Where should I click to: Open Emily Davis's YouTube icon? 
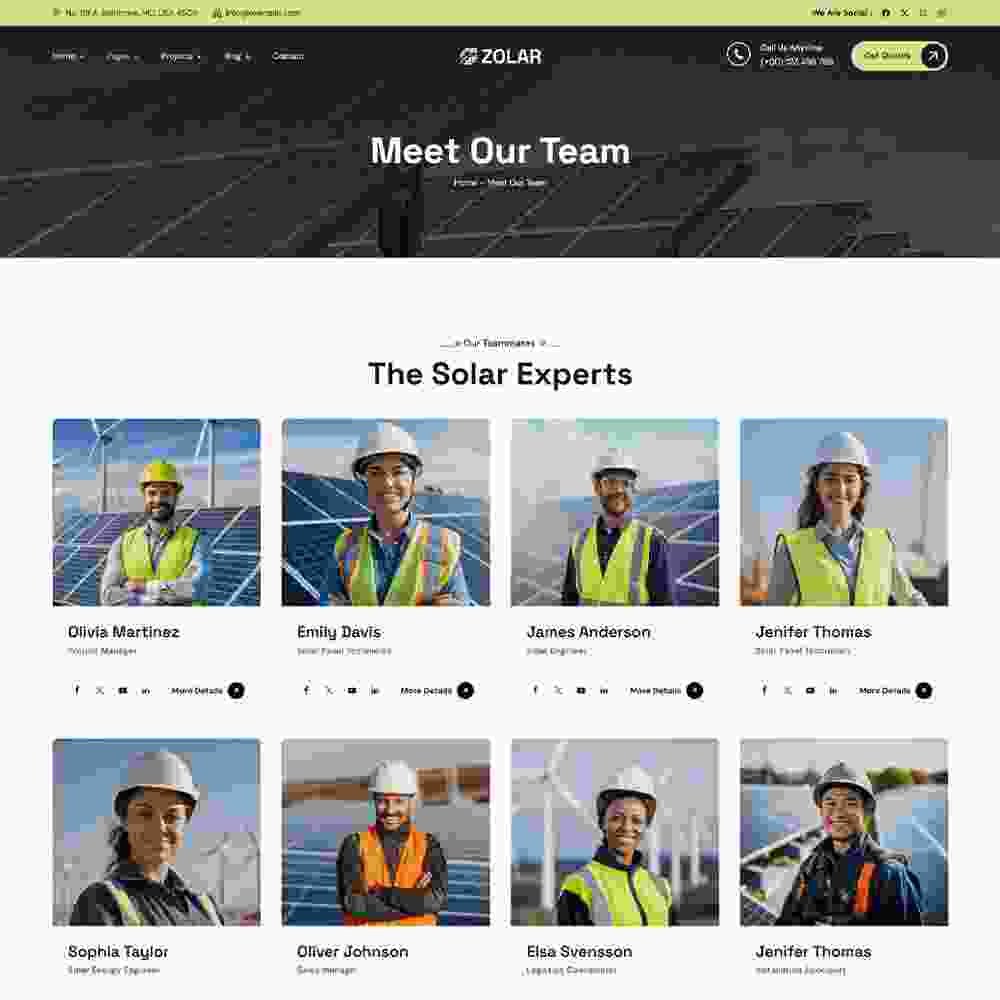pos(352,690)
